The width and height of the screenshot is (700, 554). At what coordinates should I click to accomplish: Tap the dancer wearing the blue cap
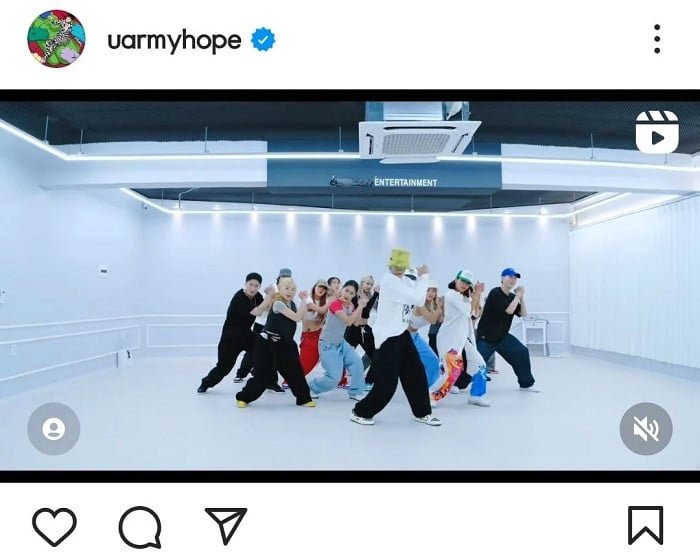coord(504,328)
